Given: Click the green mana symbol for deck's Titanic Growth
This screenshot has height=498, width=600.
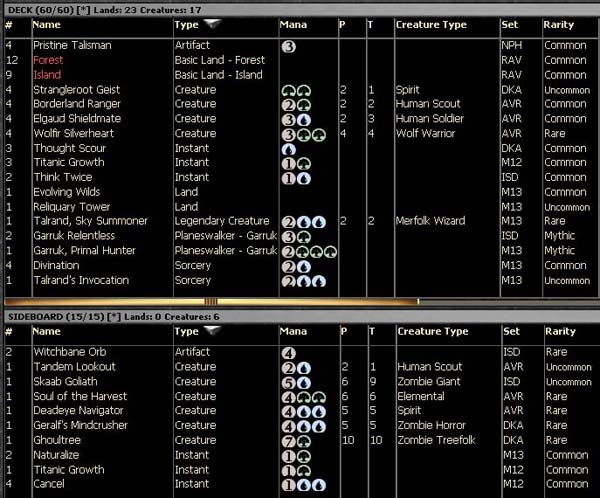Looking at the screenshot, I should tap(304, 164).
